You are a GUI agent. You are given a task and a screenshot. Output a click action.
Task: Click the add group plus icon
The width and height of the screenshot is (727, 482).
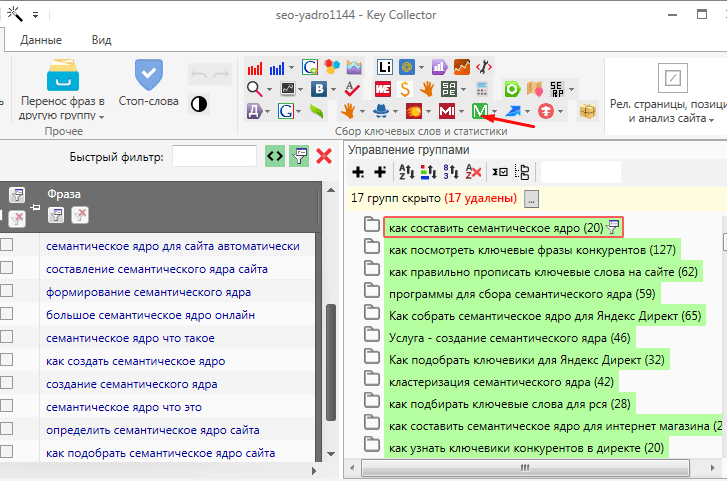click(358, 172)
